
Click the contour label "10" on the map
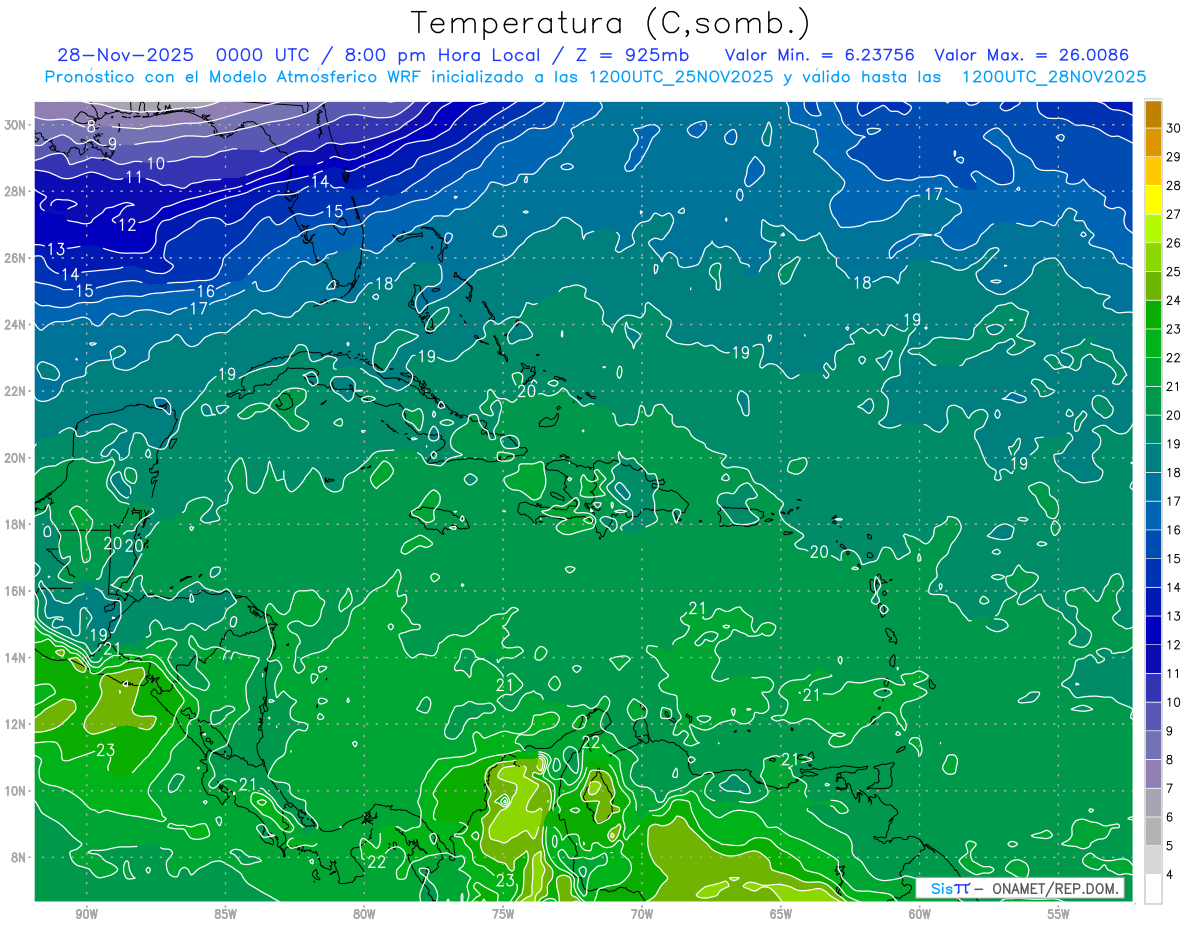156,163
